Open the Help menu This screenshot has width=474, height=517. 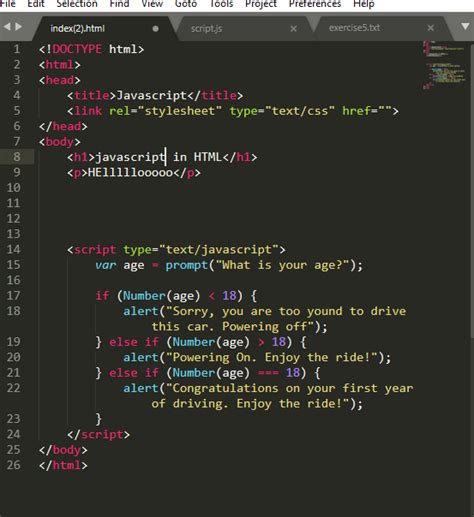click(364, 4)
